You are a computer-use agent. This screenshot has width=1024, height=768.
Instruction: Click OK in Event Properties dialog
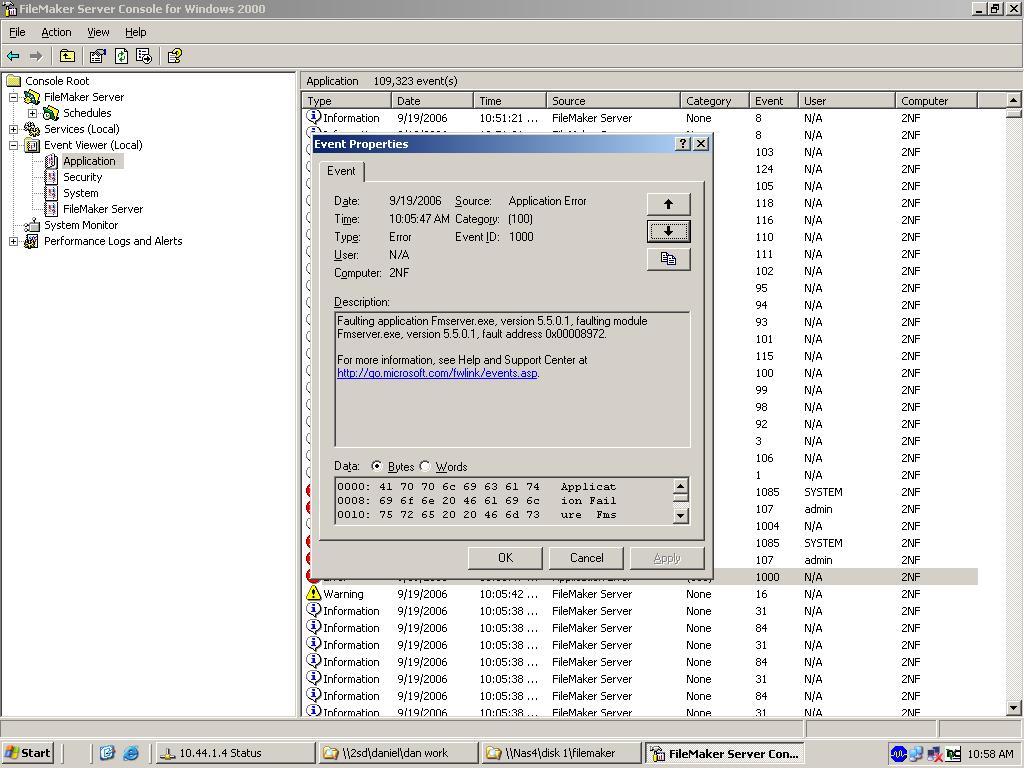505,558
